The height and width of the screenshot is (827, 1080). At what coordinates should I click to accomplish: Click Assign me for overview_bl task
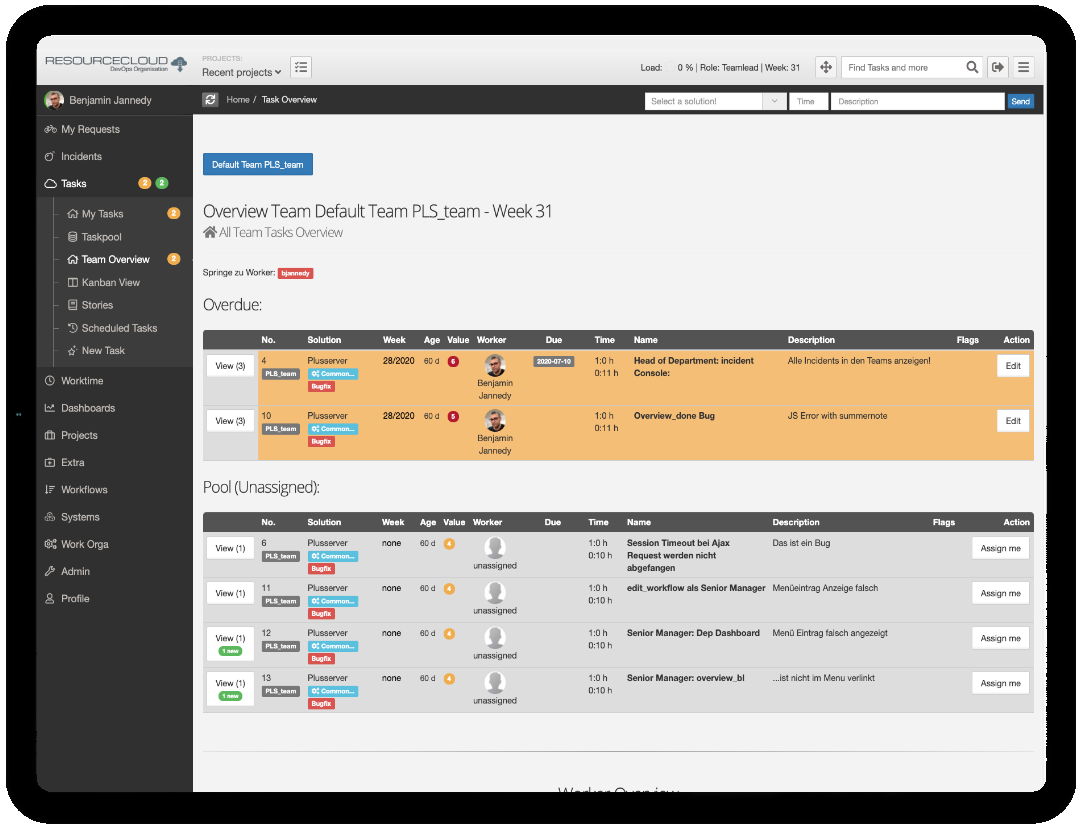coord(1000,683)
